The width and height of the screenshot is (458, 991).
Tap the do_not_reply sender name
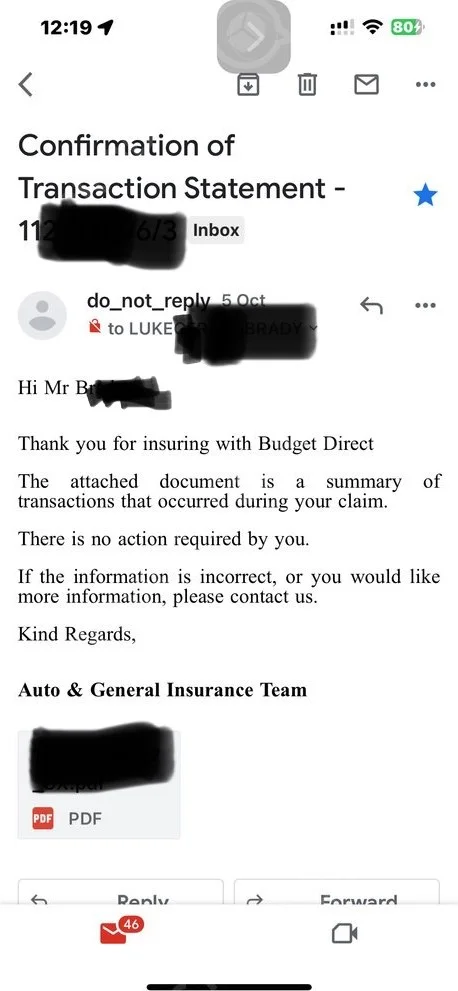(148, 301)
